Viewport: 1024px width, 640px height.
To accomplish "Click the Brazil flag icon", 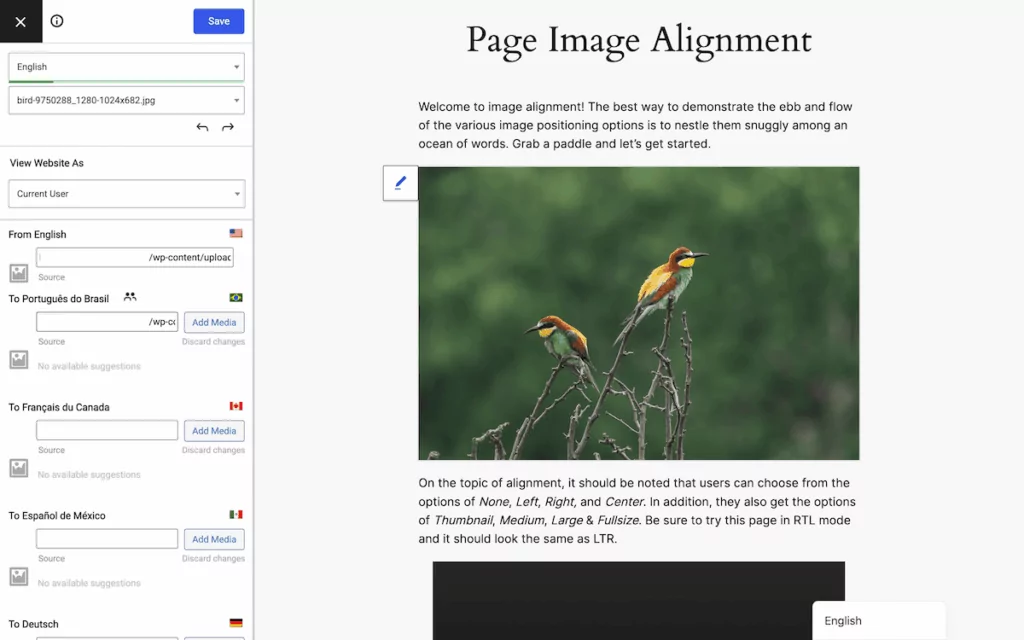I will click(x=236, y=298).
